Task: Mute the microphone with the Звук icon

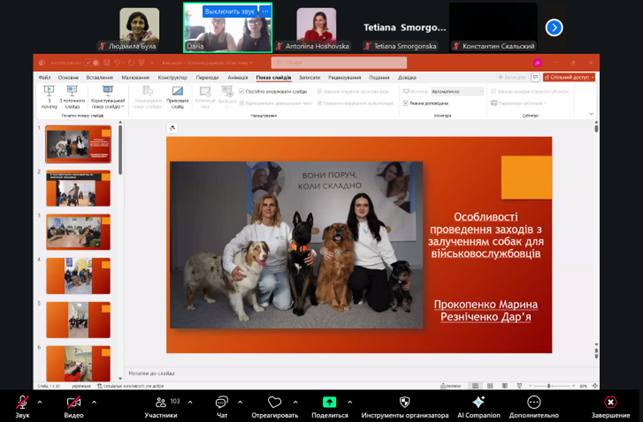Action: 22,402
